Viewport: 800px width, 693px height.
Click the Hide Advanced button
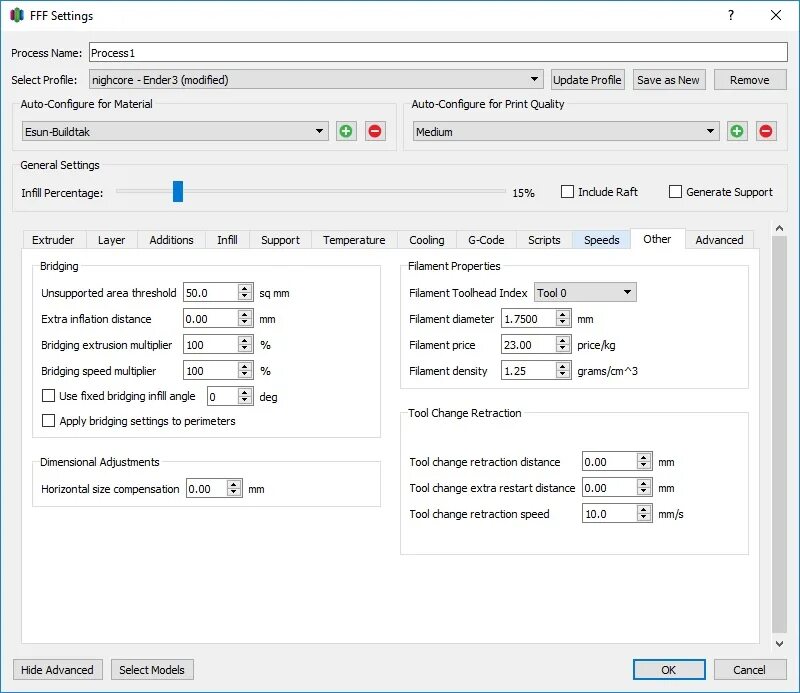click(58, 670)
